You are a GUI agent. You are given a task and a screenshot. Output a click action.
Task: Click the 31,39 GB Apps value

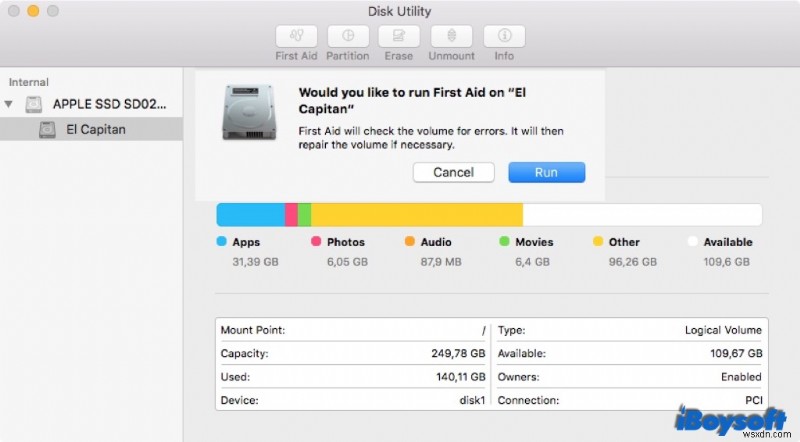click(256, 262)
